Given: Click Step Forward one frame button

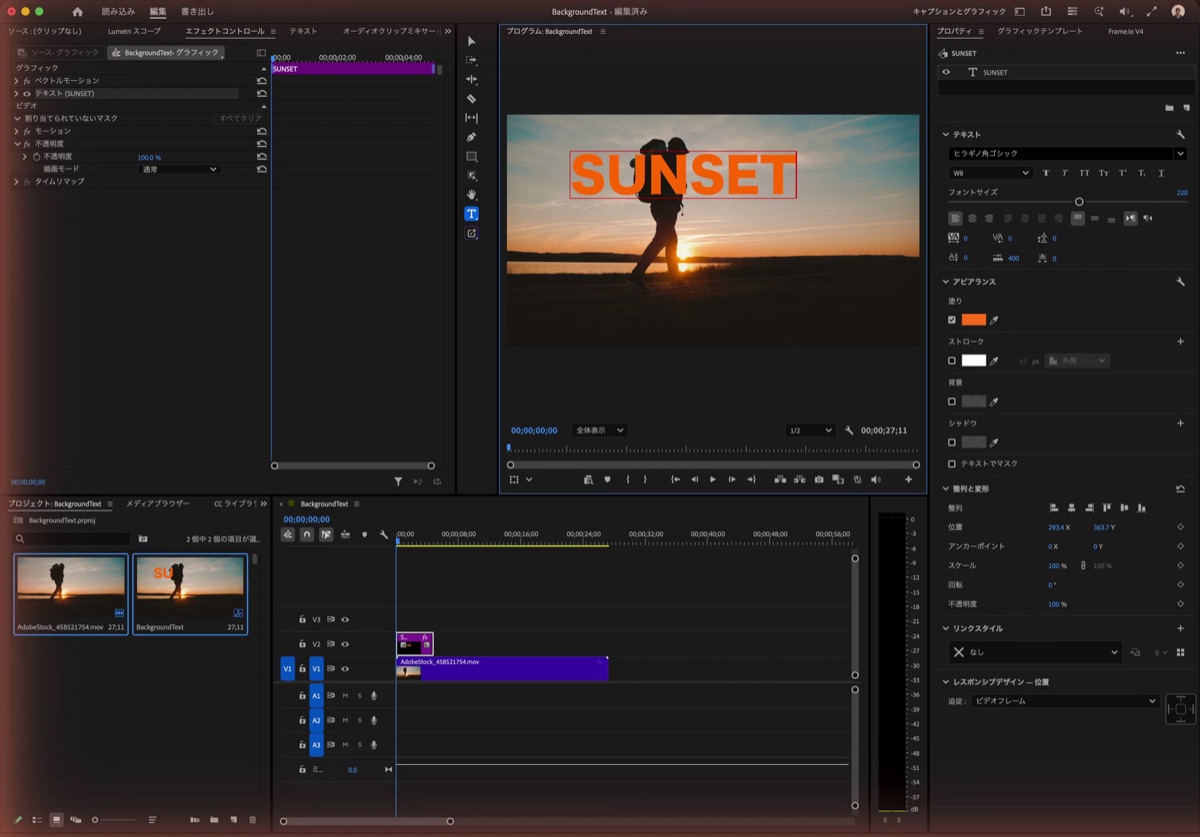Looking at the screenshot, I should [x=732, y=480].
